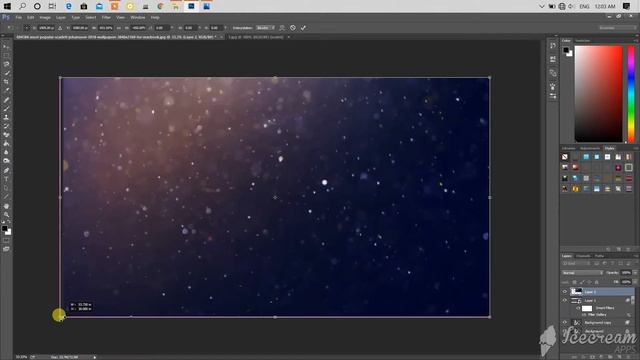Toggle visibility of second Layer with smart filters
640x360 pixels.
tap(565, 300)
